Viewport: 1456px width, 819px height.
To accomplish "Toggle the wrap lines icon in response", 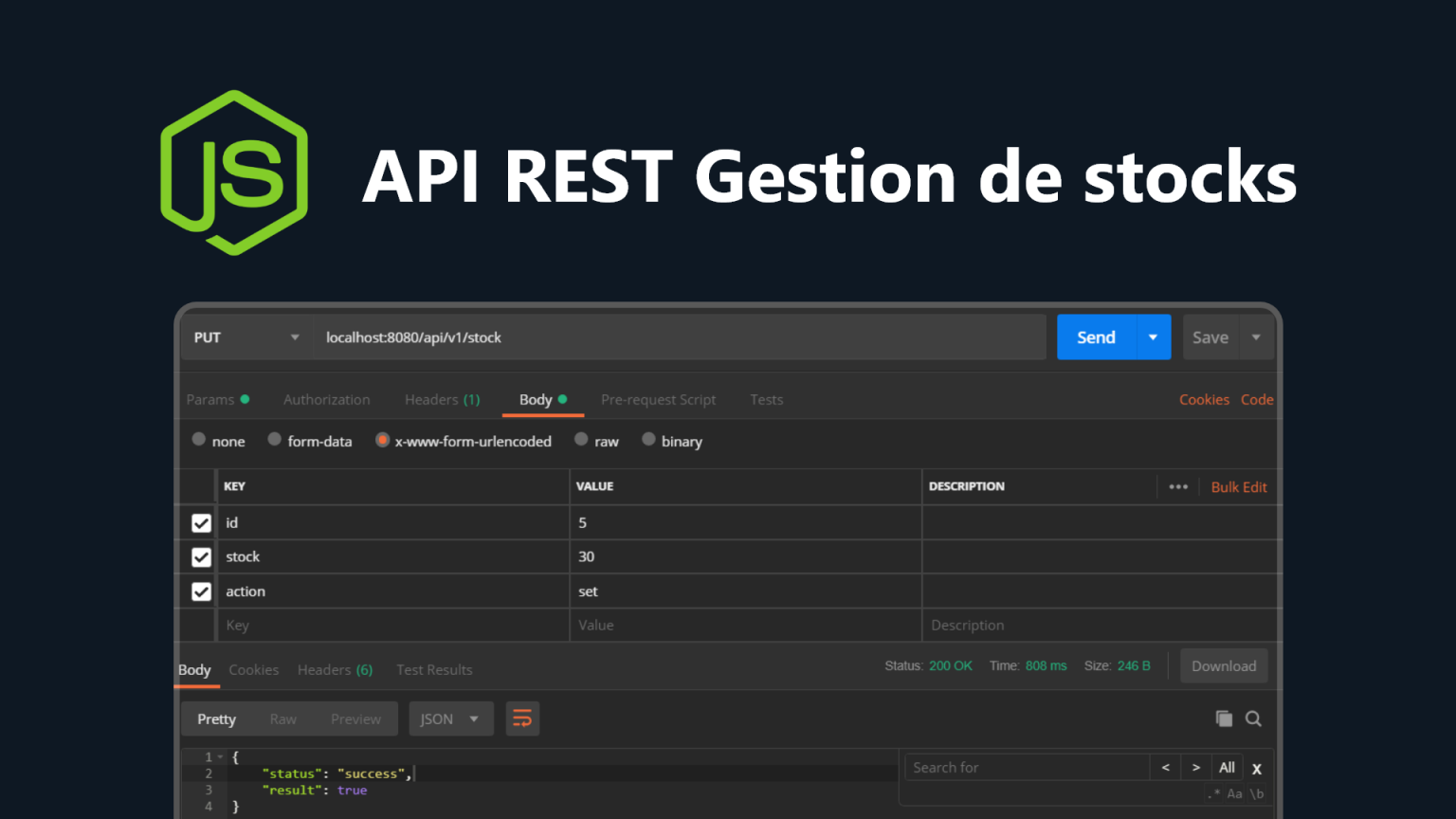I will tap(522, 719).
